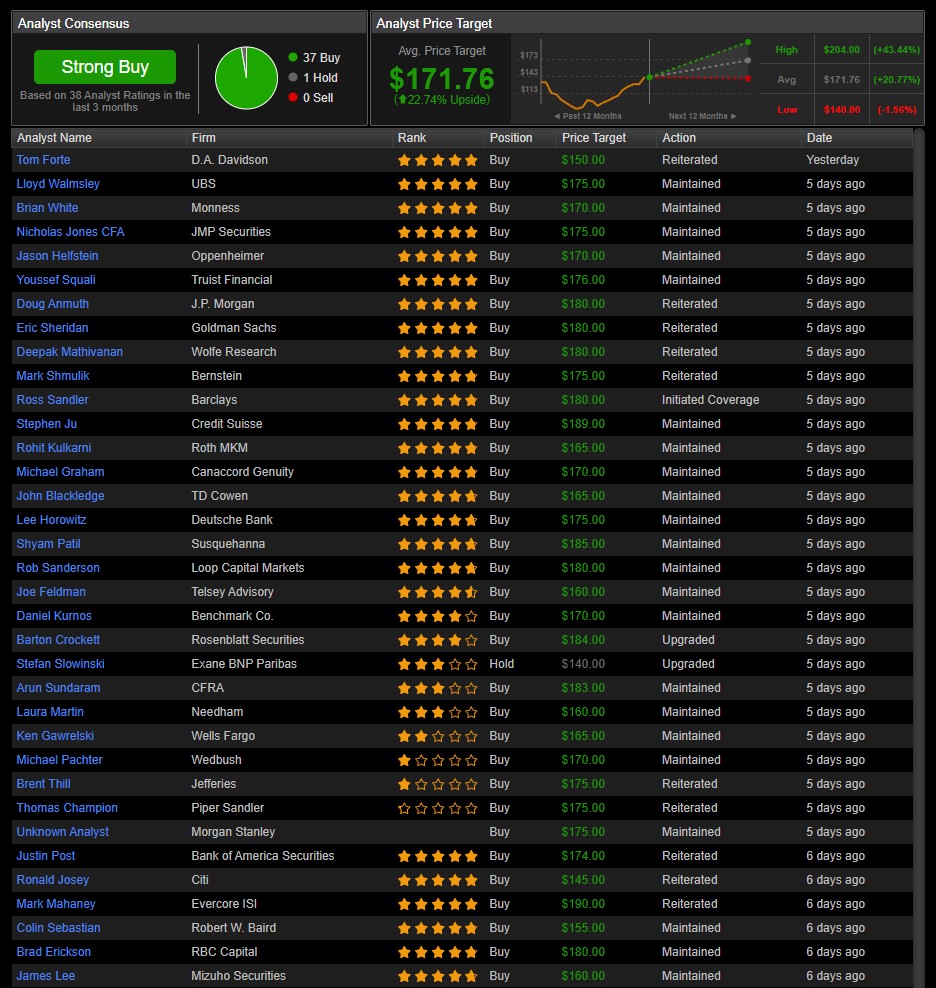Sort by the Analyst Name column header

[x=54, y=137]
